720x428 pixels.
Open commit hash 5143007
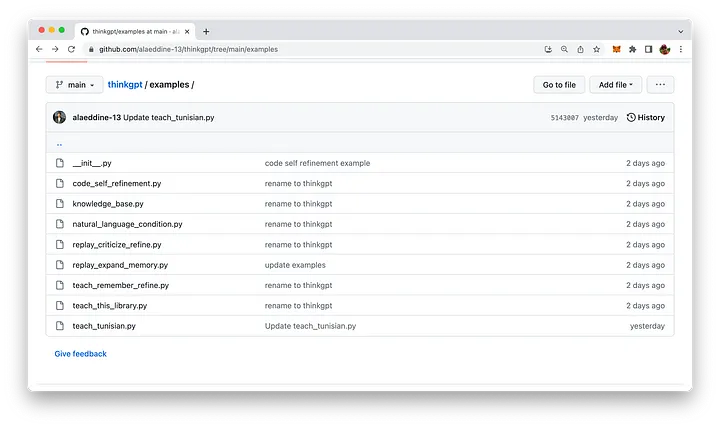[564, 118]
